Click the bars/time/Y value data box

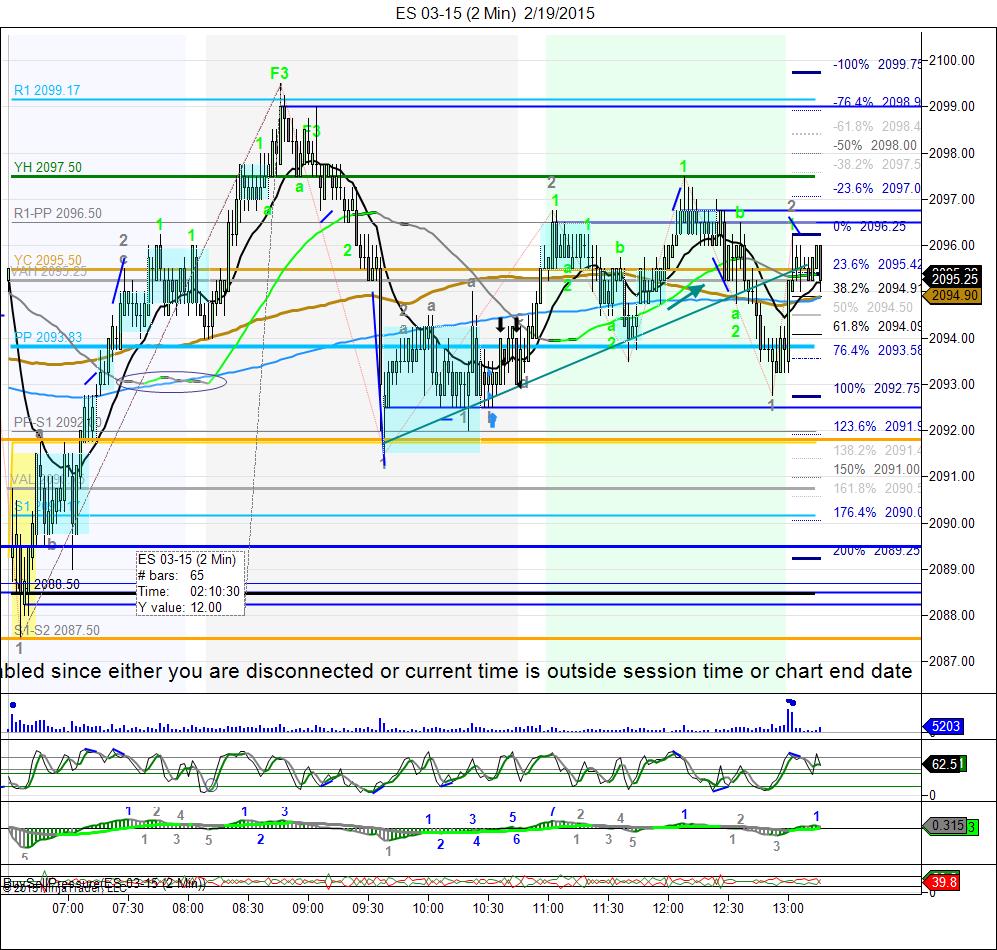coord(190,583)
